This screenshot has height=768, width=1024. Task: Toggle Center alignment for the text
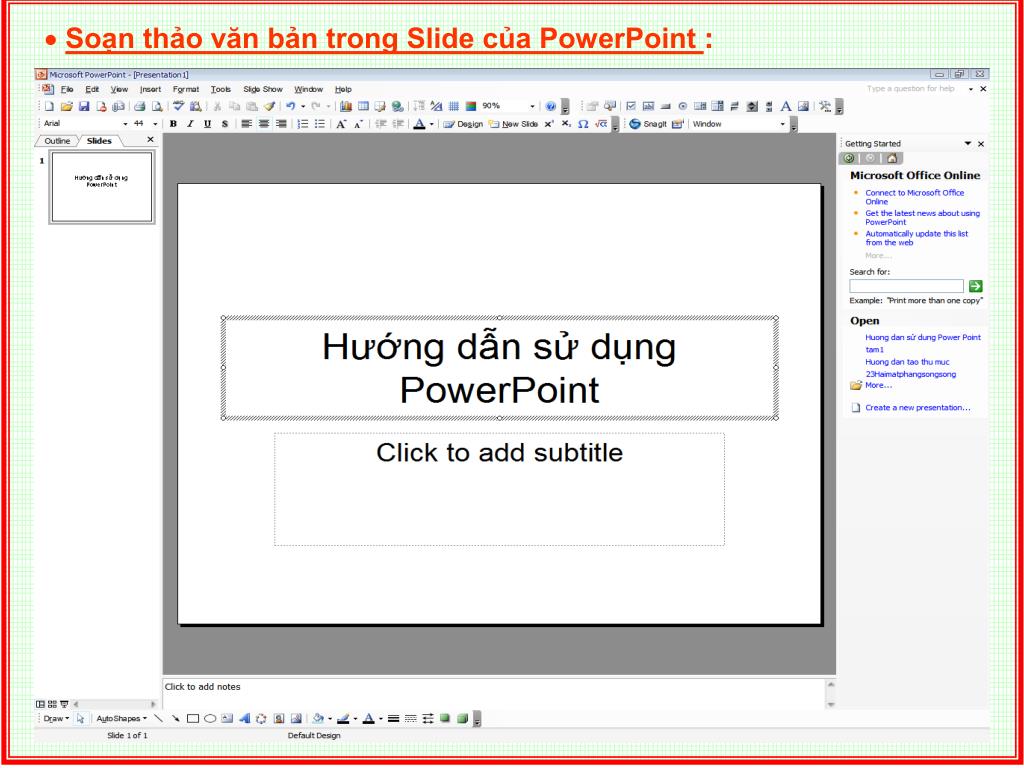tap(264, 124)
